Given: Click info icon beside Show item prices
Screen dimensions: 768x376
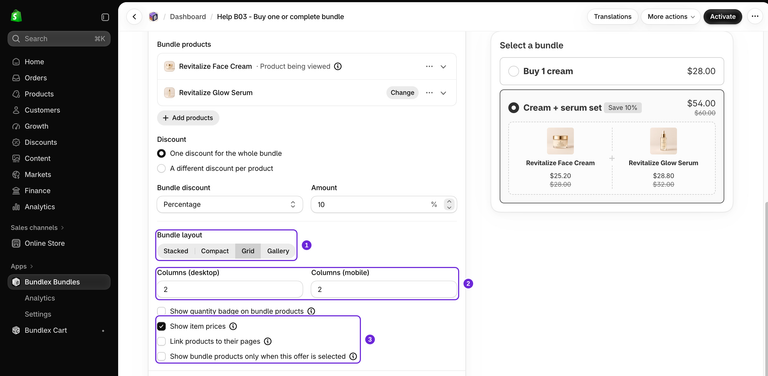Looking at the screenshot, I should coord(233,326).
